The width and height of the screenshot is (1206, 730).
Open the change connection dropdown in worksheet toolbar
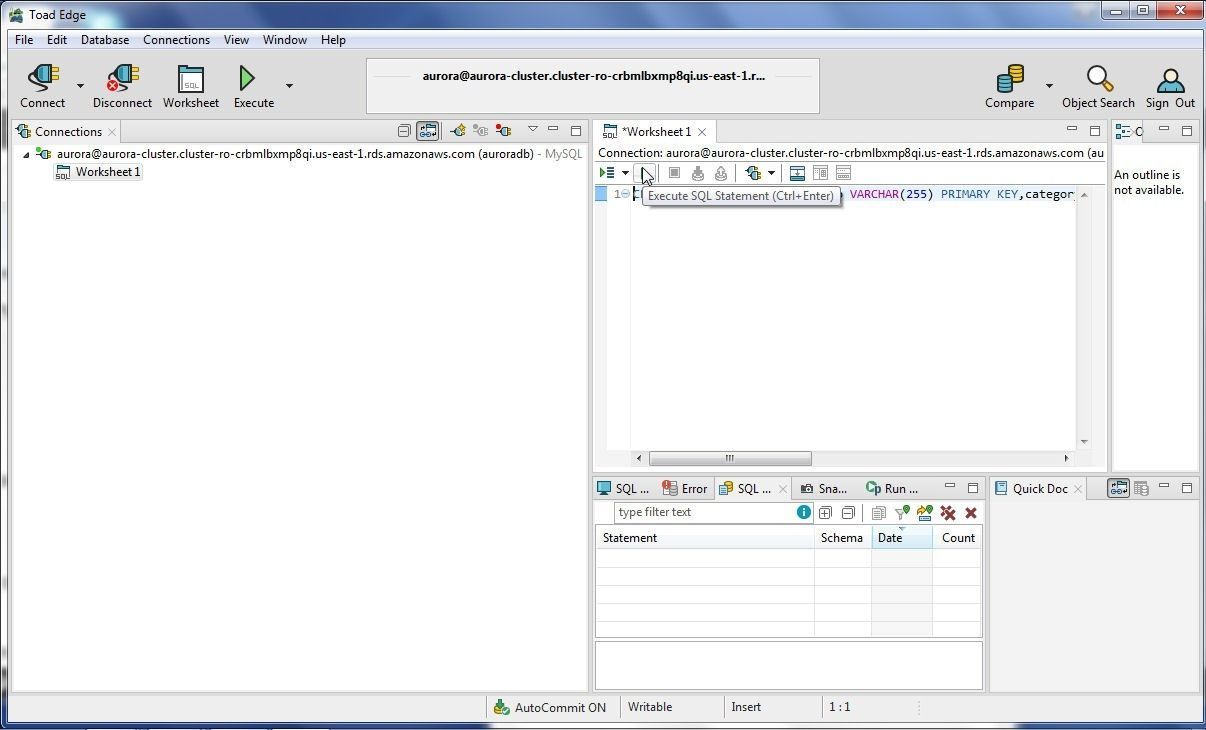click(771, 173)
